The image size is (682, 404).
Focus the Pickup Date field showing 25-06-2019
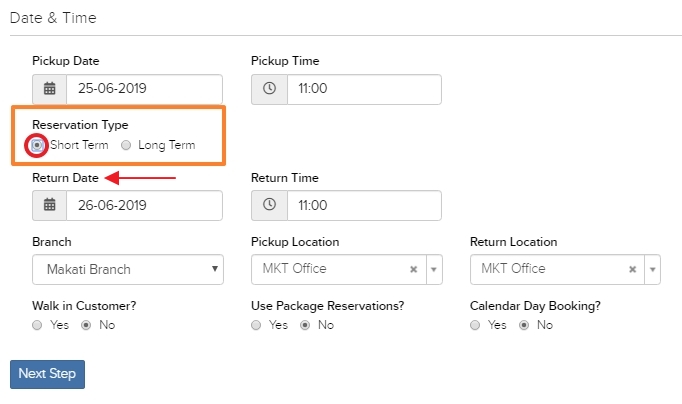[x=144, y=89]
